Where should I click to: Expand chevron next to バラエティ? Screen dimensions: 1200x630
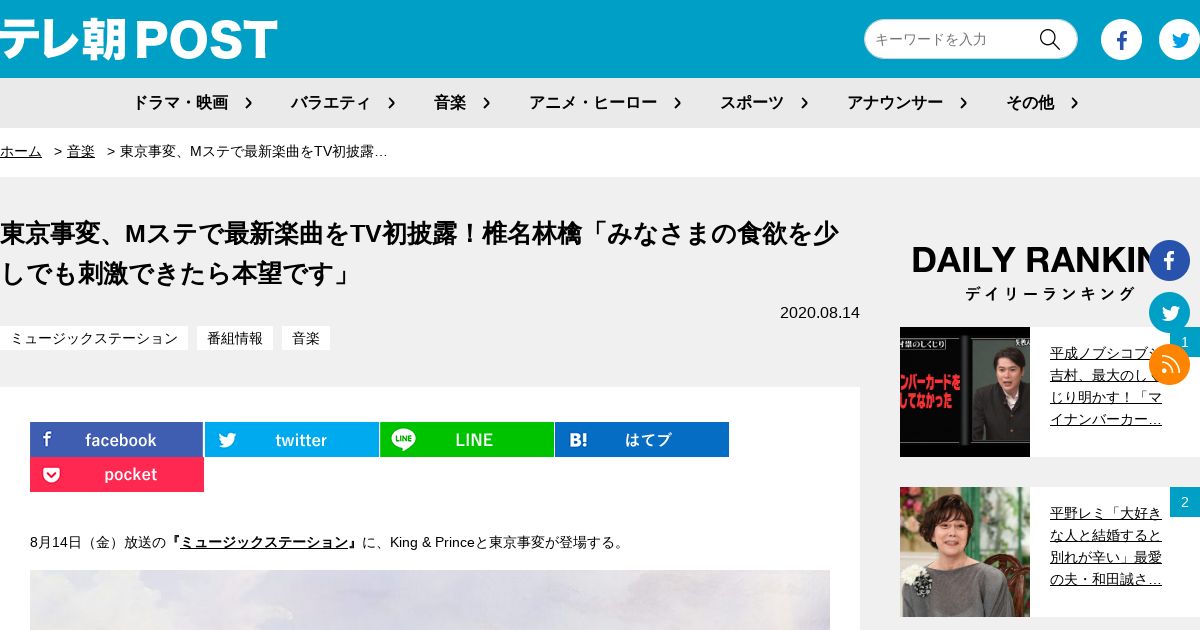[391, 102]
